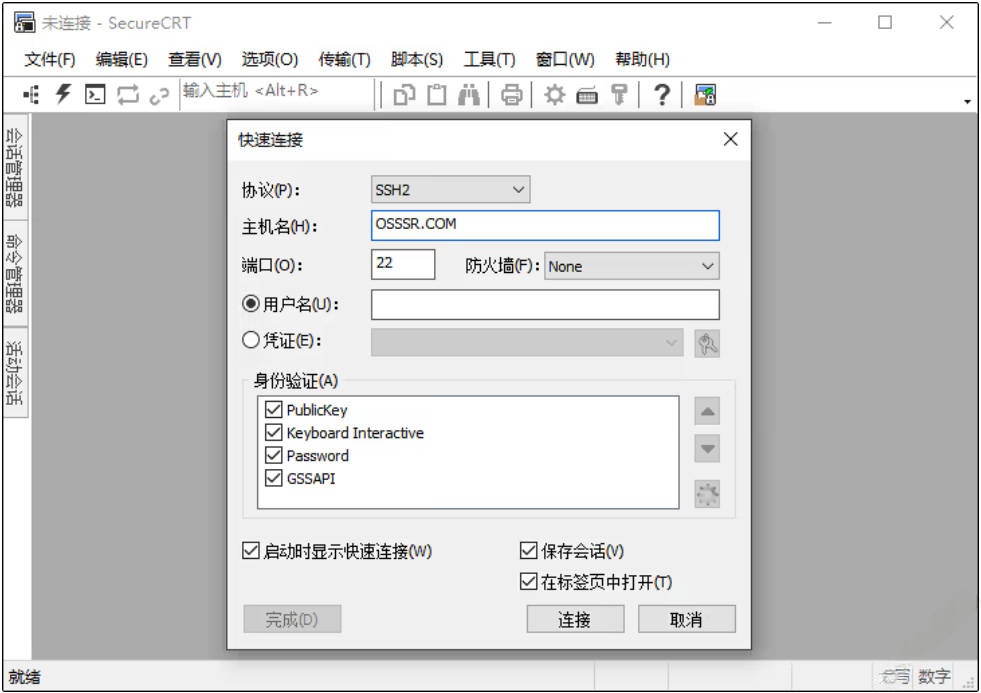This screenshot has width=981, height=693.
Task: Move authentication method down arrow
Action: [x=707, y=449]
